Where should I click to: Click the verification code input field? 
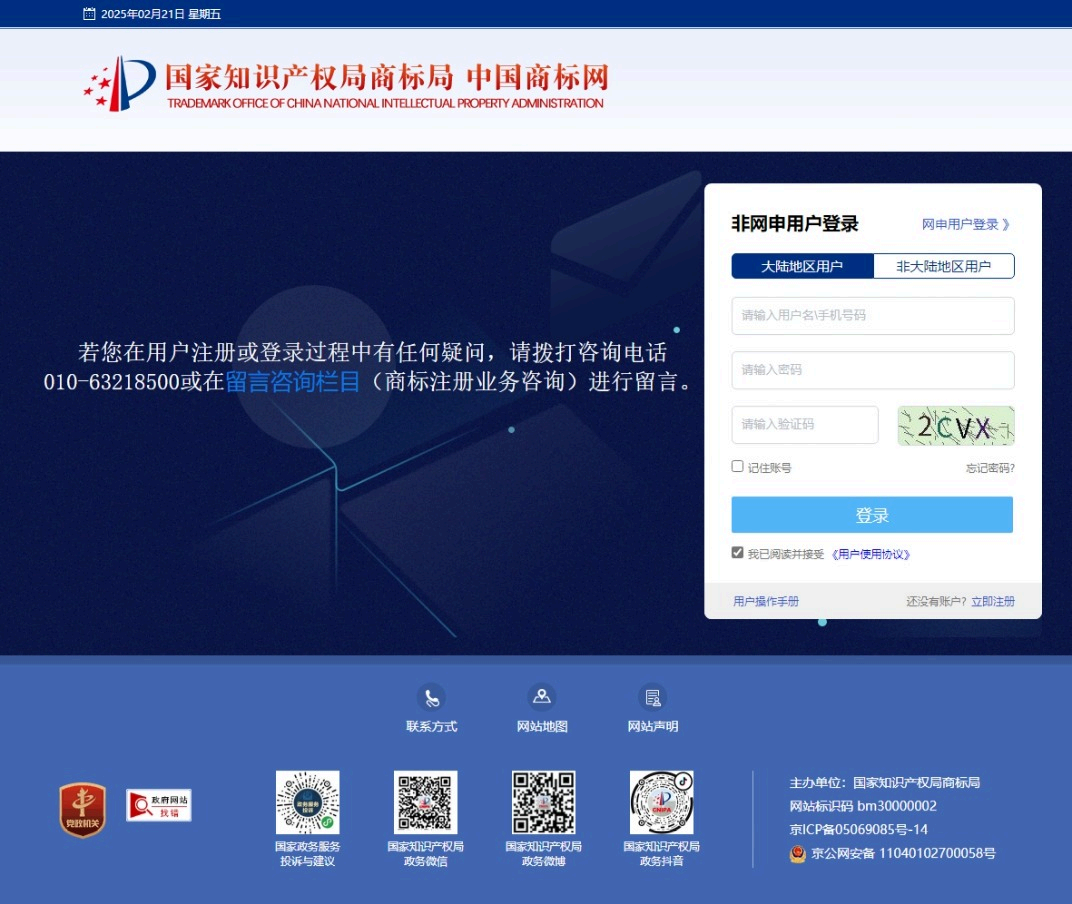(805, 425)
